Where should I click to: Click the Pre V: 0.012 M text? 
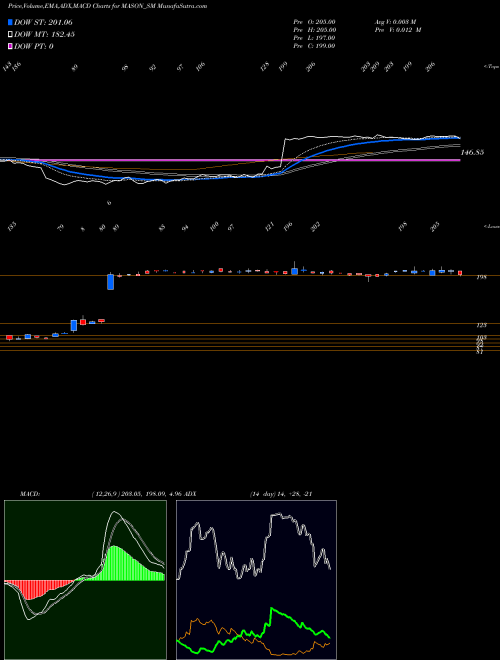(x=397, y=30)
